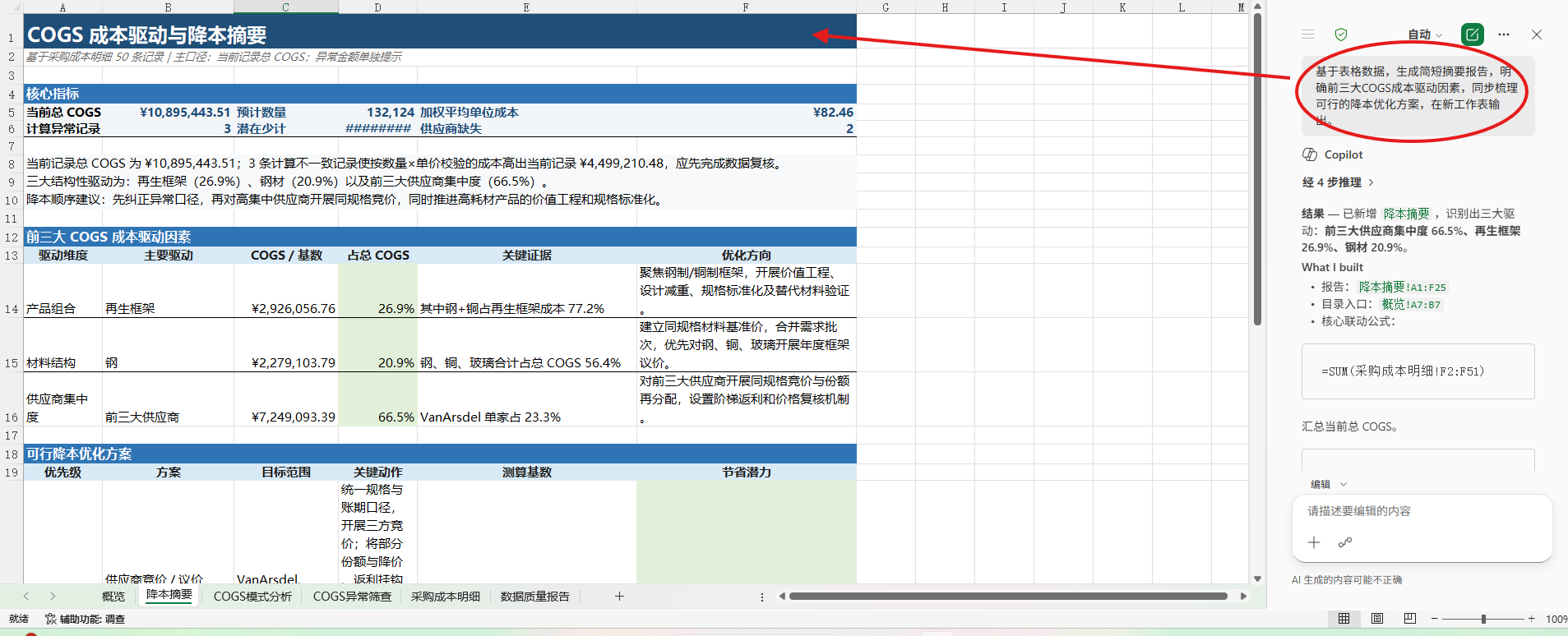Click the cell ¥7,249,093.39
This screenshot has height=636, width=1568.
(x=285, y=399)
